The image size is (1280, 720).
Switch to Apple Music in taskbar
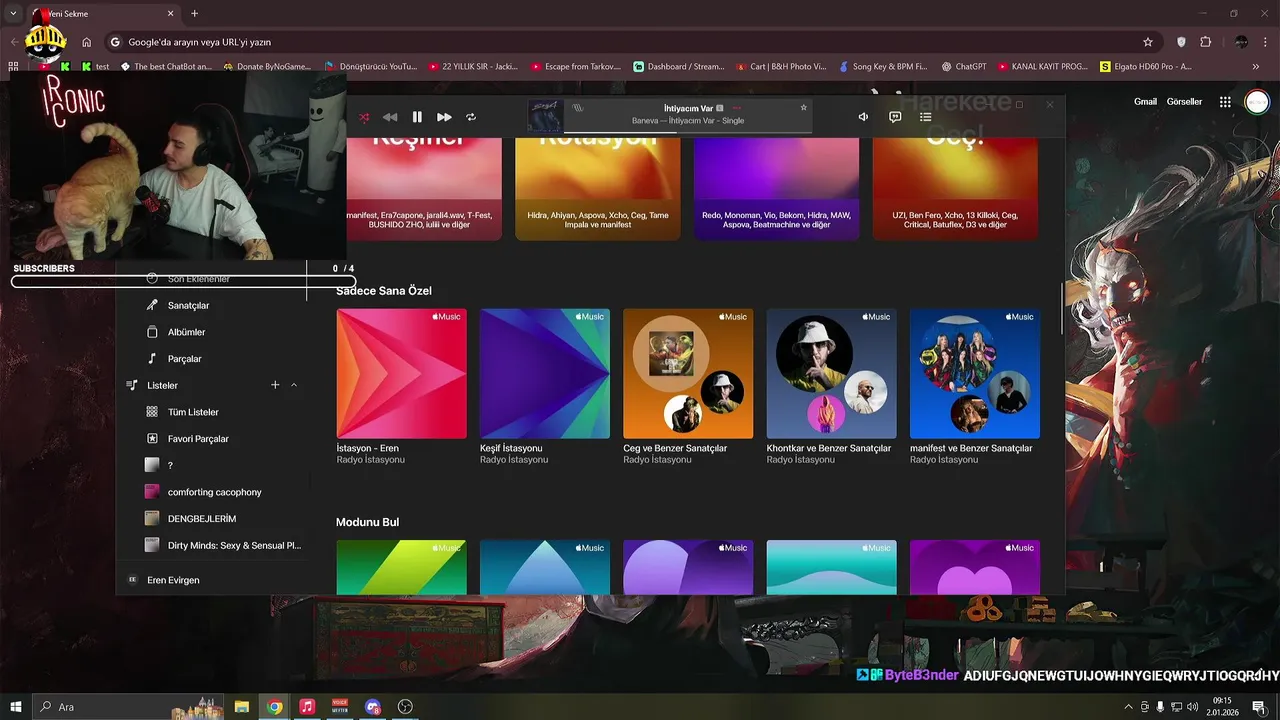307,707
